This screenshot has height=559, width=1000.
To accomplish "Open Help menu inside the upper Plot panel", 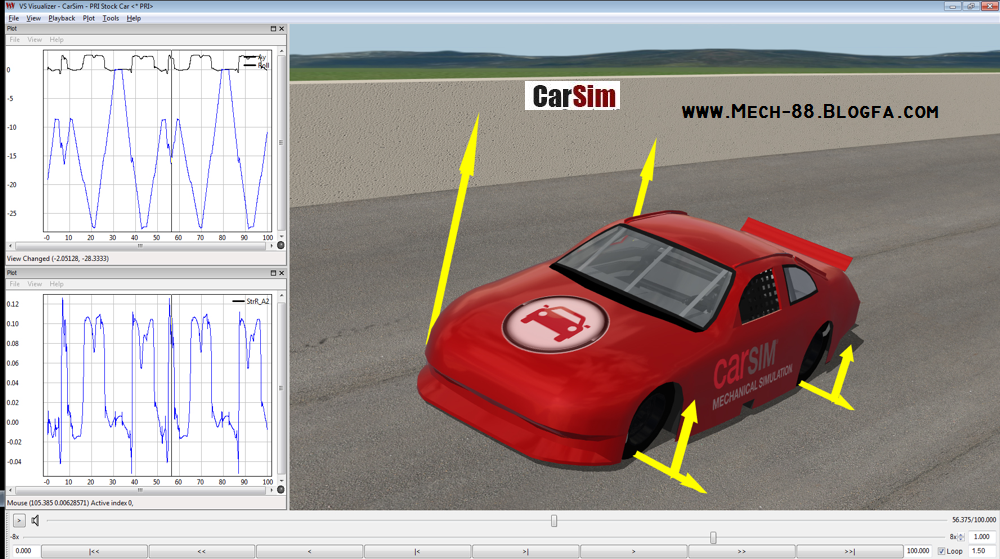I will tap(57, 40).
